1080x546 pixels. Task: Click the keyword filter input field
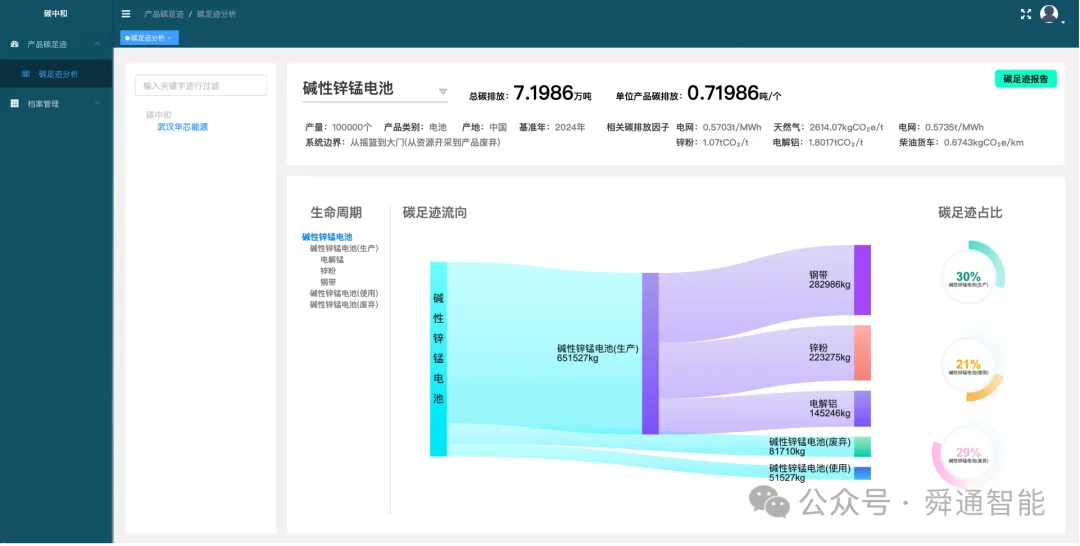point(200,85)
